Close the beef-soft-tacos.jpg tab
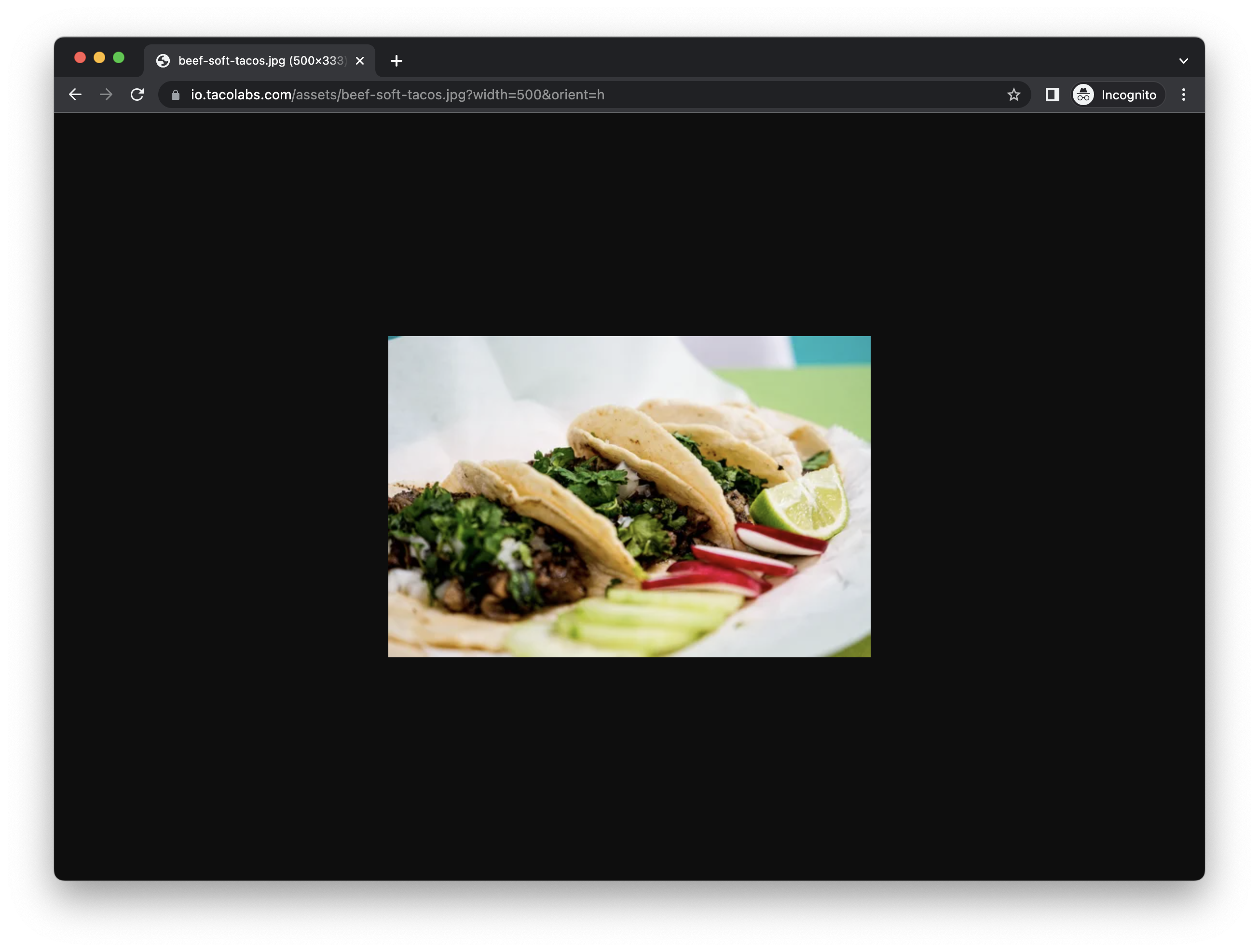The height and width of the screenshot is (952, 1259). (x=359, y=60)
